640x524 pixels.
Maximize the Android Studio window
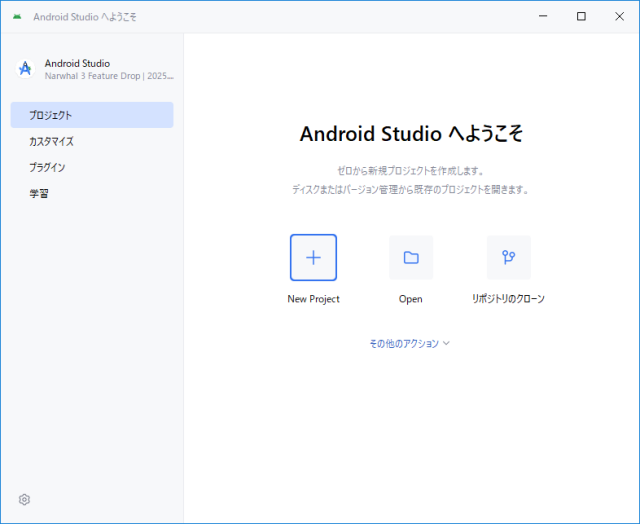581,16
